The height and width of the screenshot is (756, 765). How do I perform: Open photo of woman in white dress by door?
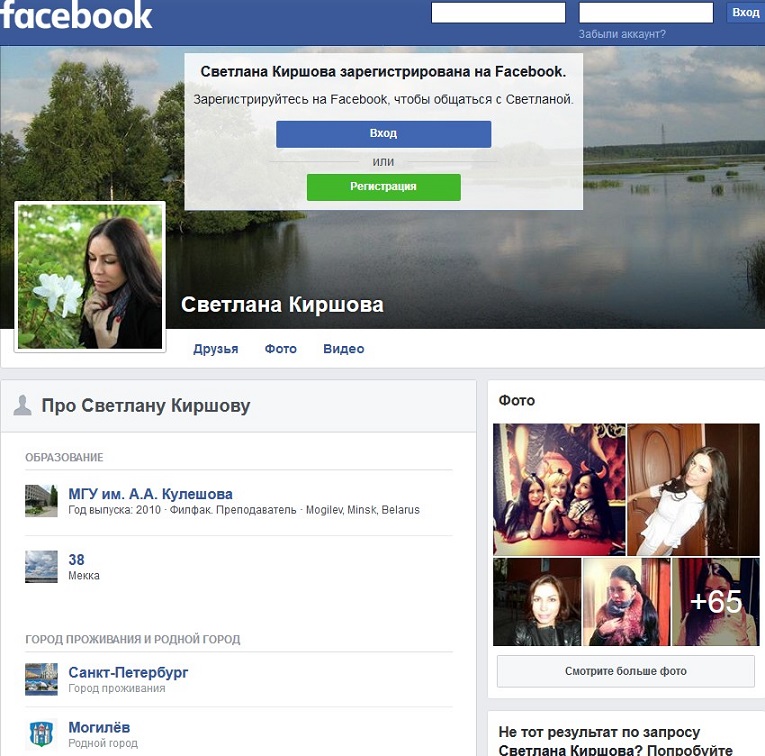(693, 490)
